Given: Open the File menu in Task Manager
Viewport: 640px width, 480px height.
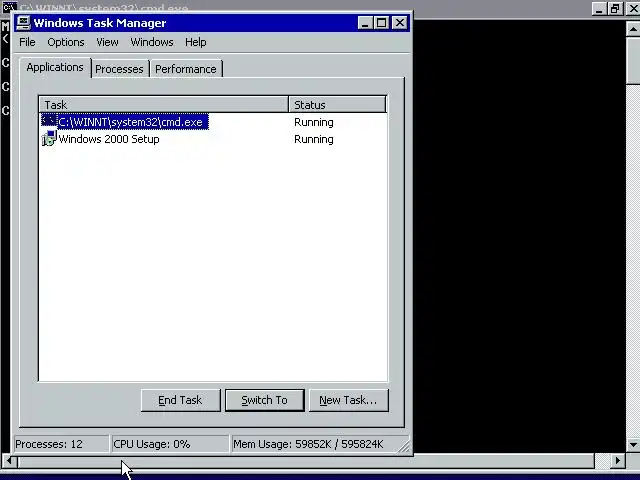Looking at the screenshot, I should [27, 42].
